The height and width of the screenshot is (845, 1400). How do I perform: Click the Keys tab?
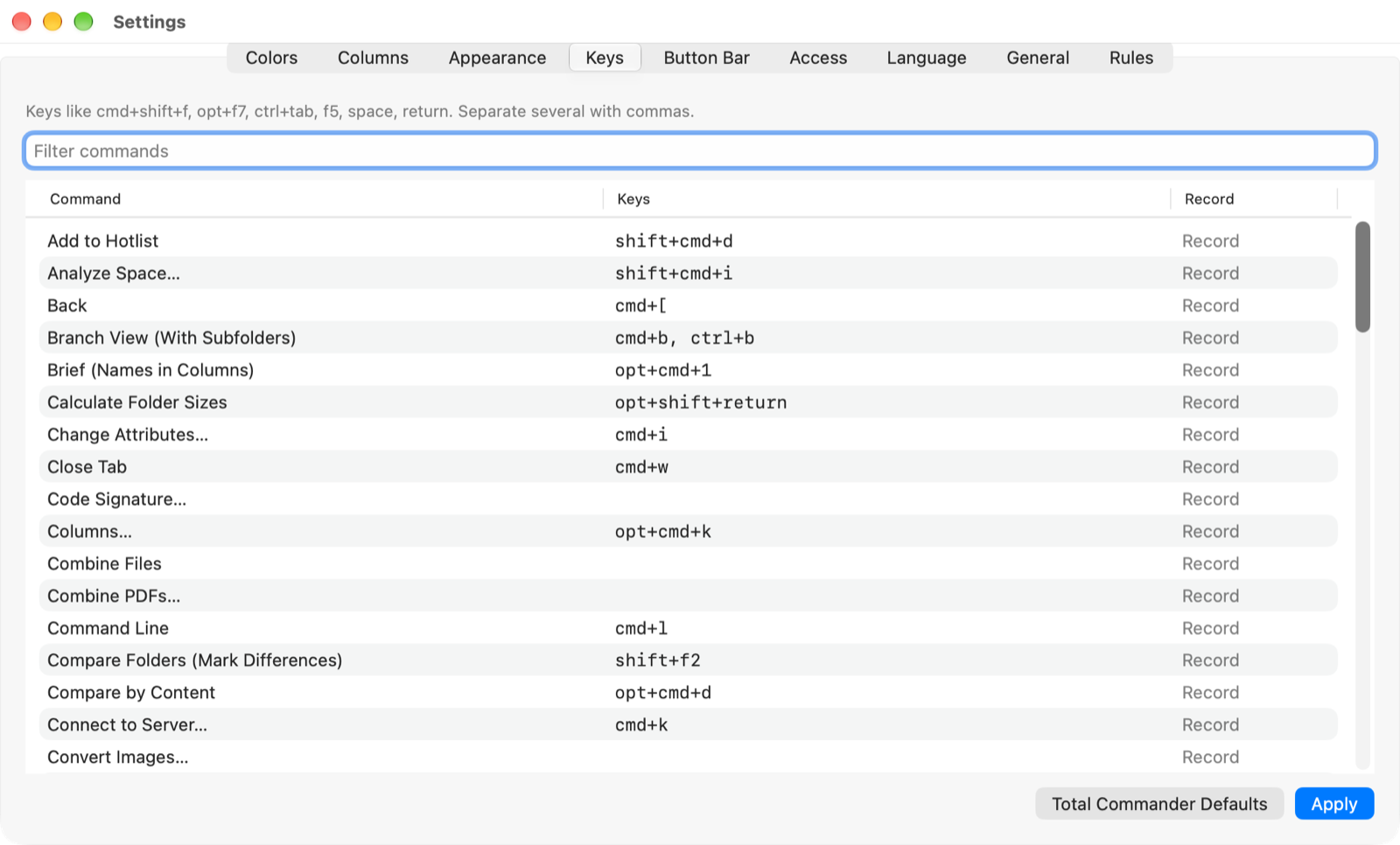point(605,58)
